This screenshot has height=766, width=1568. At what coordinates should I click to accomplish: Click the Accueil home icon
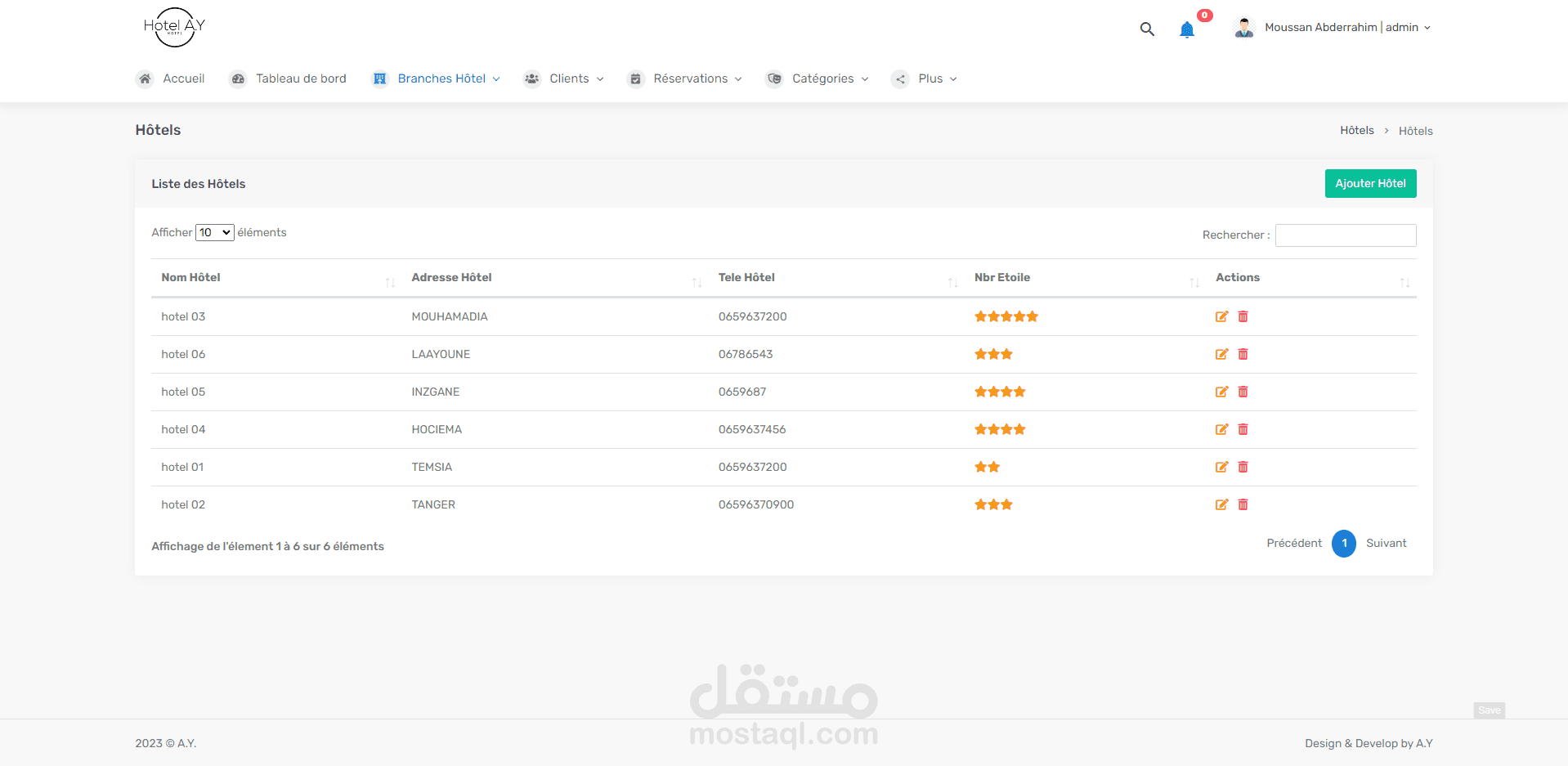tap(145, 79)
